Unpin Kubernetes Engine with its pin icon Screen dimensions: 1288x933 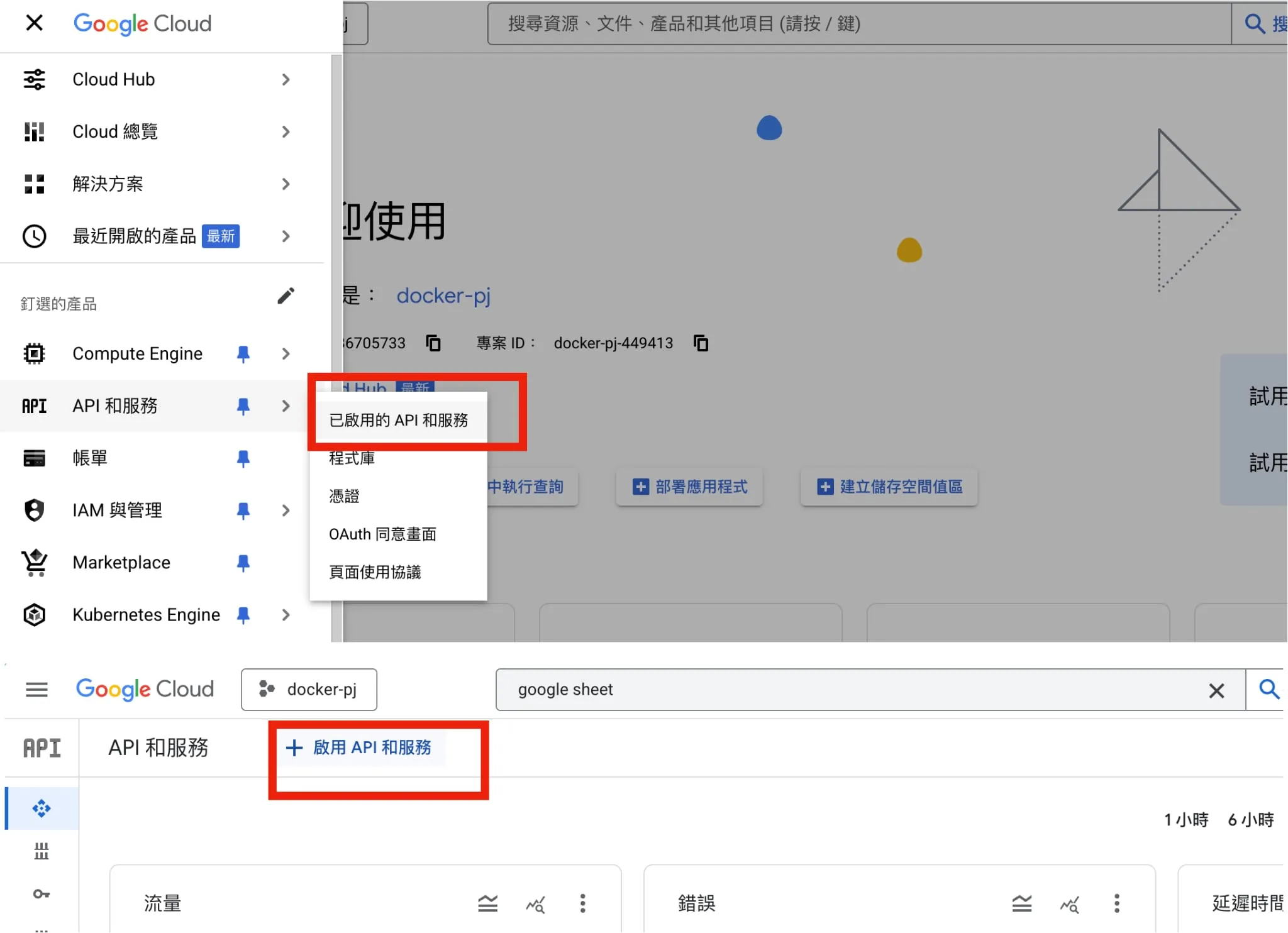coord(243,615)
